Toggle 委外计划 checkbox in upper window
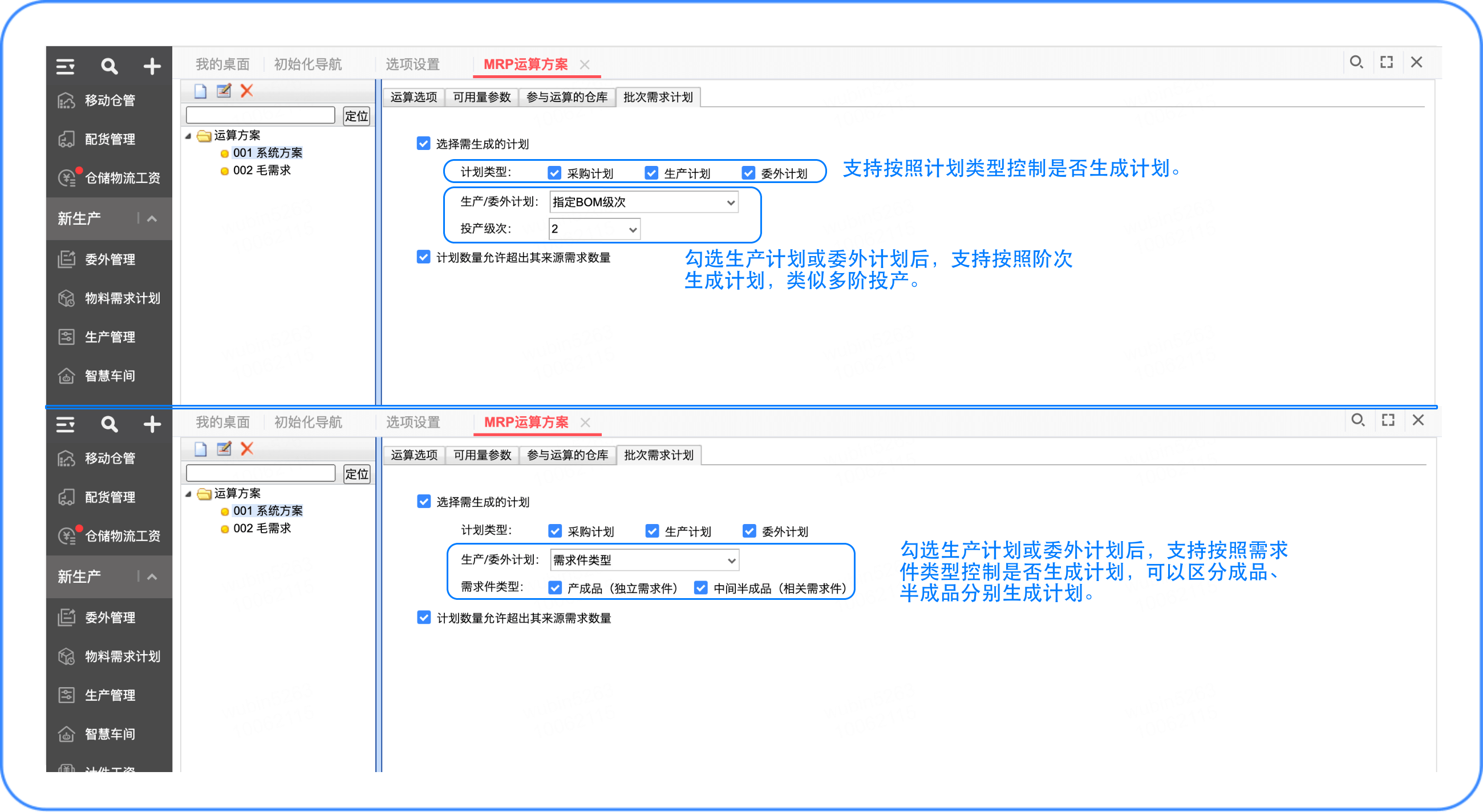The height and width of the screenshot is (812, 1483). [748, 173]
